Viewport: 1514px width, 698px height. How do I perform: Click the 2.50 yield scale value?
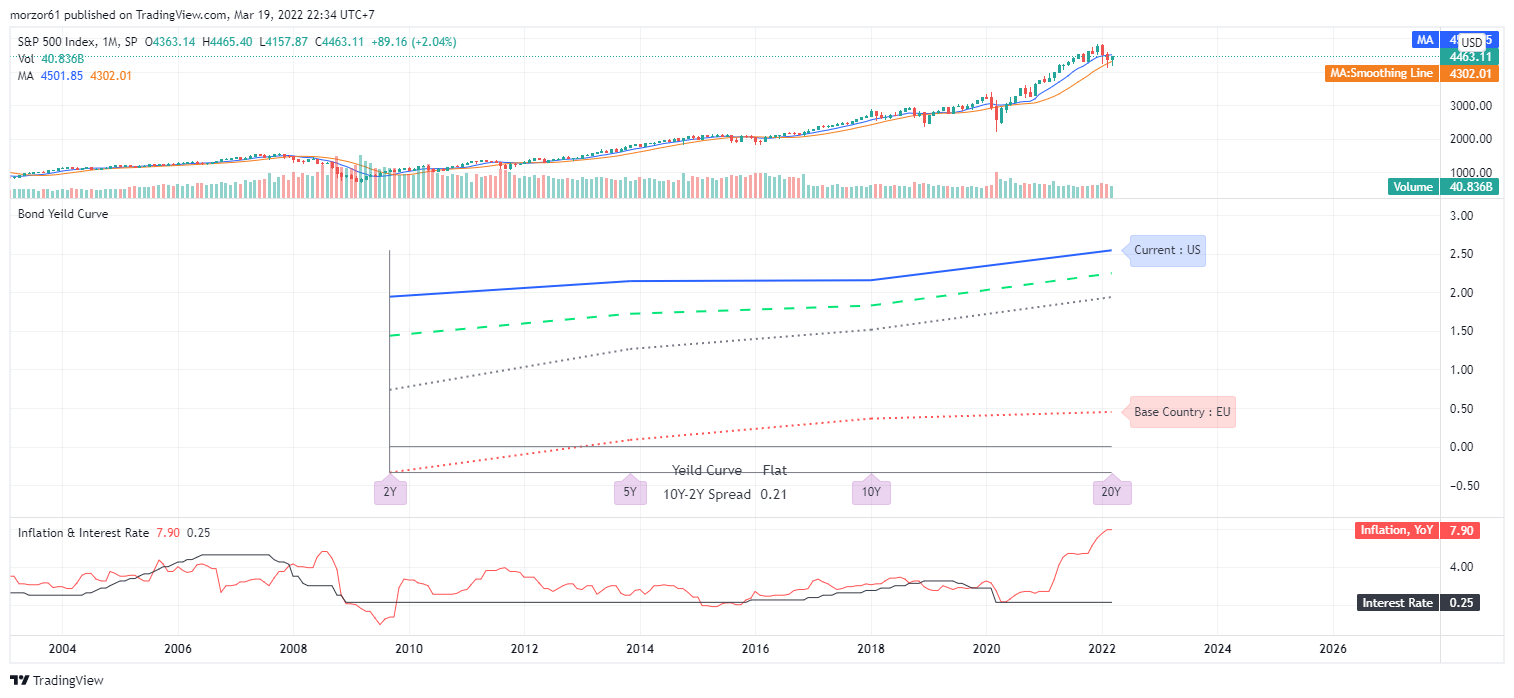coord(1461,254)
